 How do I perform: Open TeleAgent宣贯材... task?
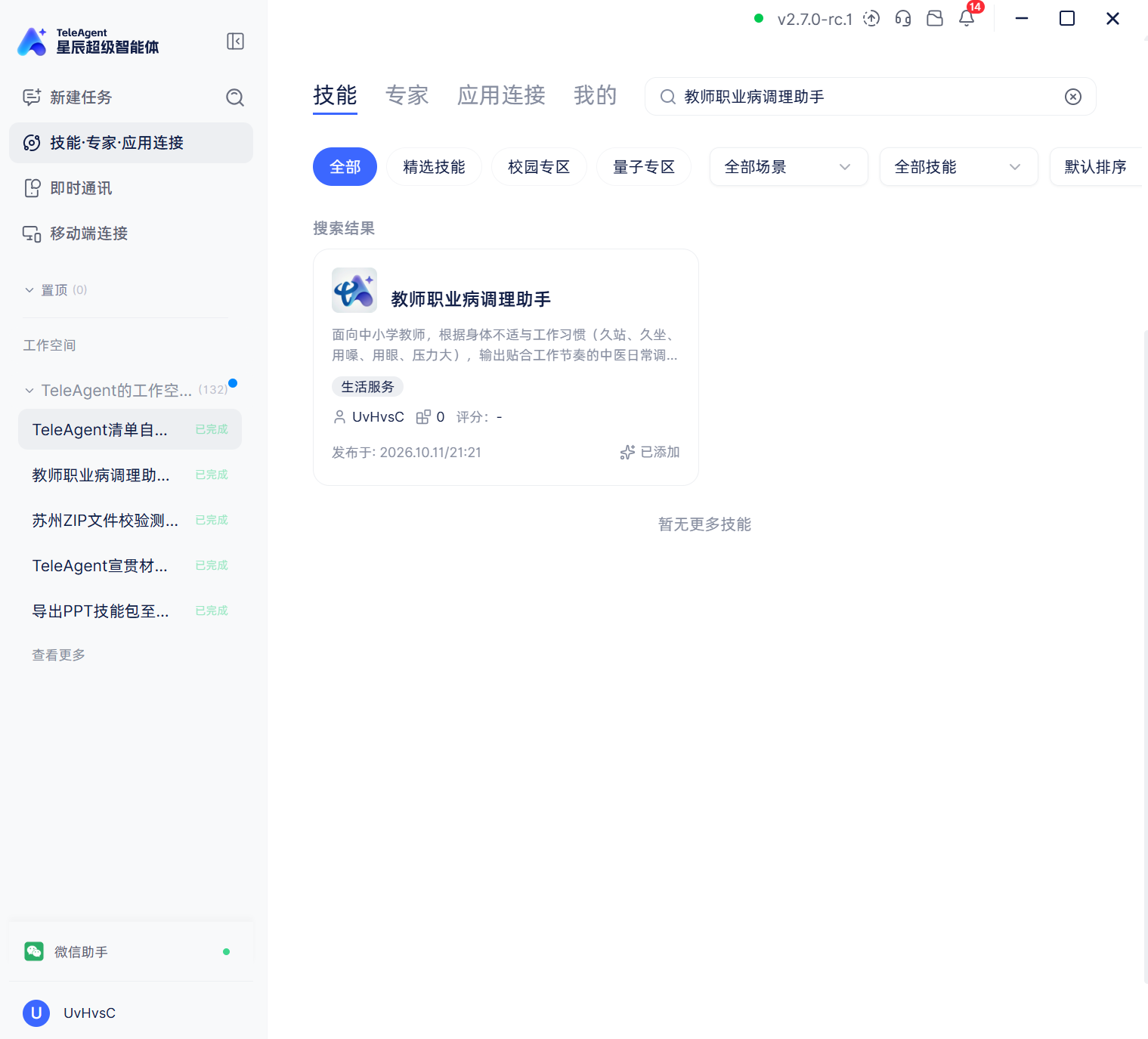click(130, 565)
